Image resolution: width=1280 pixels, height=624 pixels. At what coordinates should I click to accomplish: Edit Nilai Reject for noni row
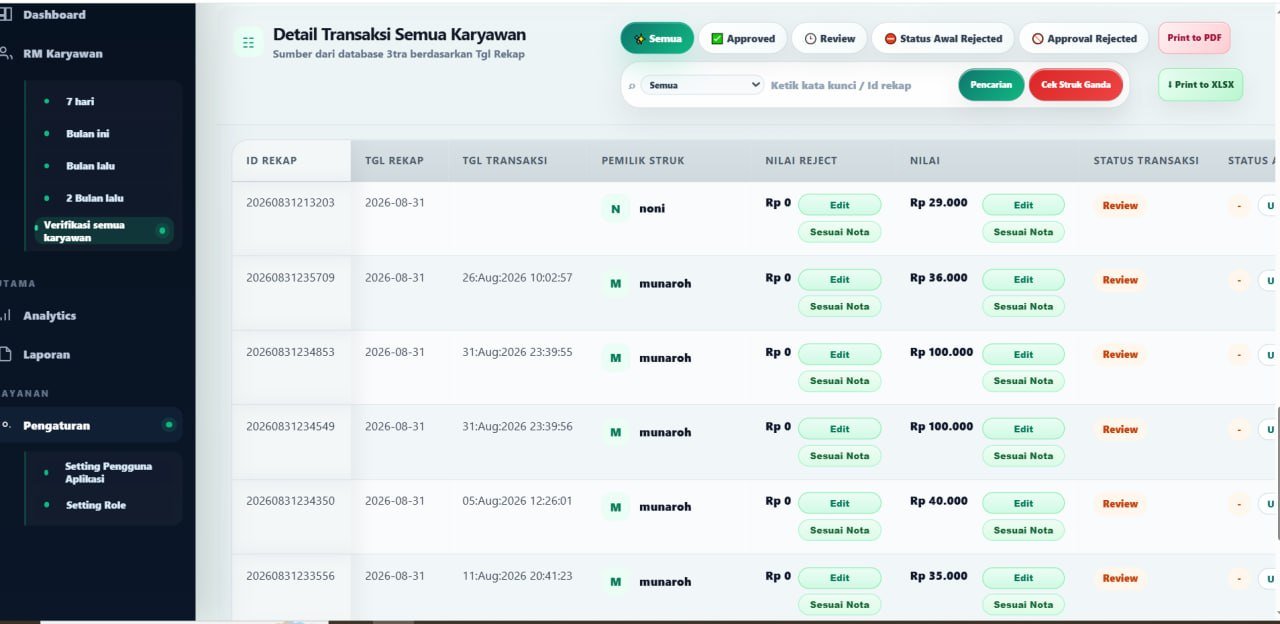click(839, 205)
